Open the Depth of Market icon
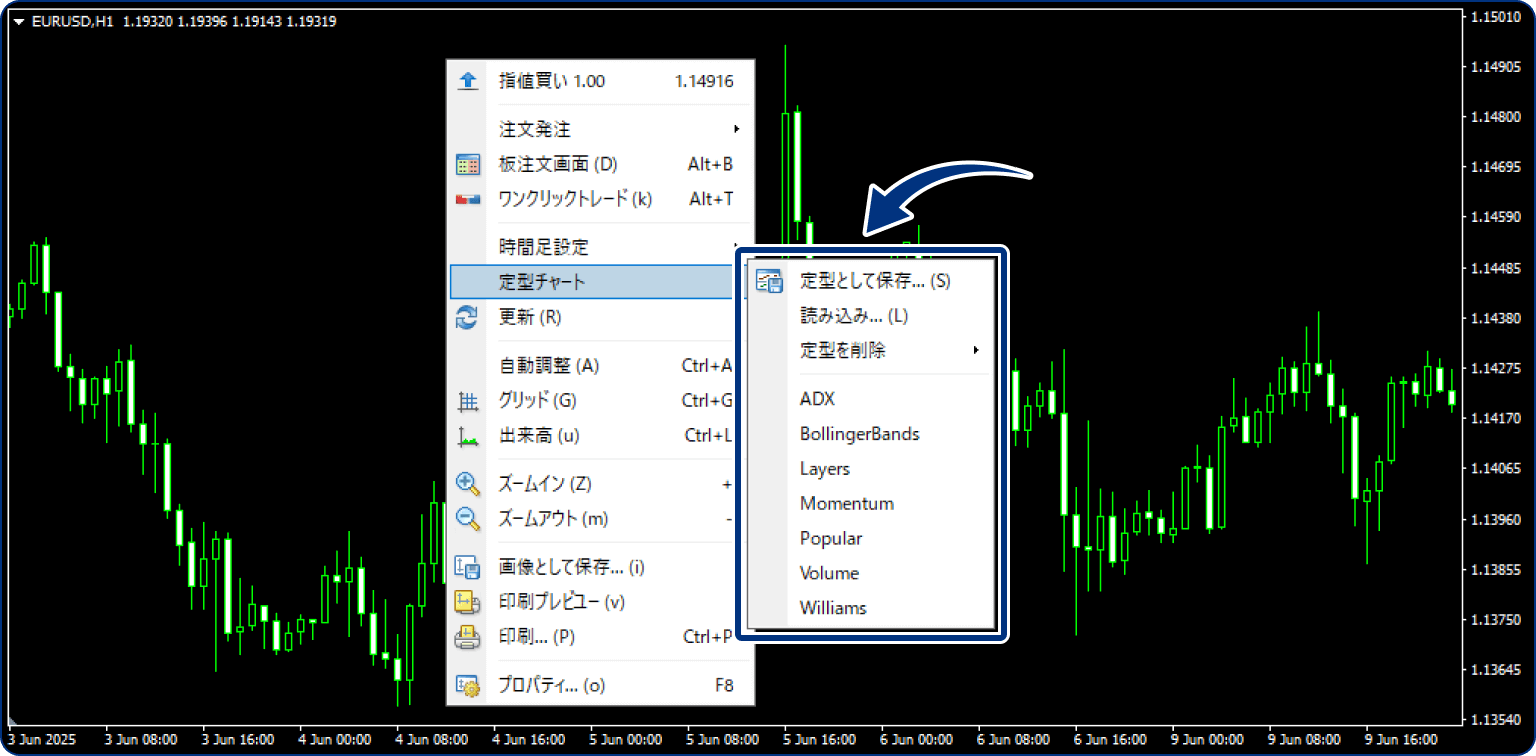 (468, 164)
